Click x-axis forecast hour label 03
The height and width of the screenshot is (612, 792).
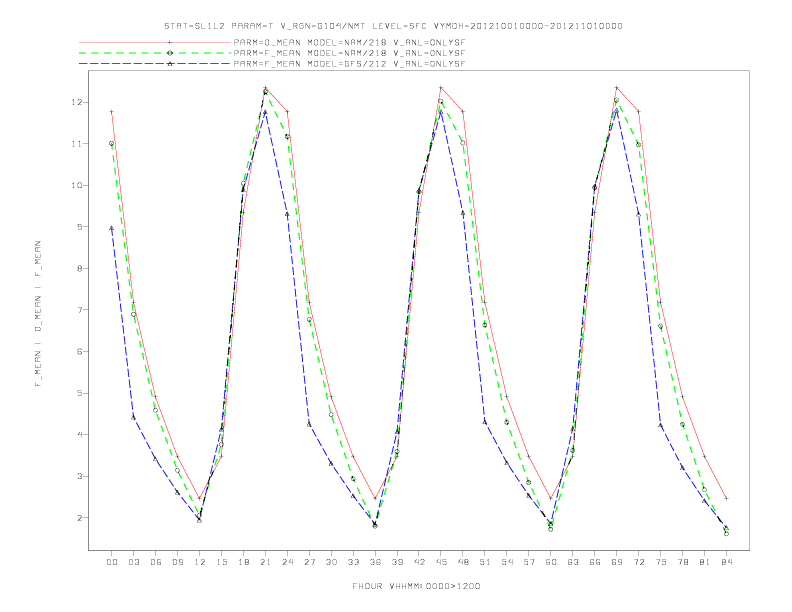[x=133, y=562]
